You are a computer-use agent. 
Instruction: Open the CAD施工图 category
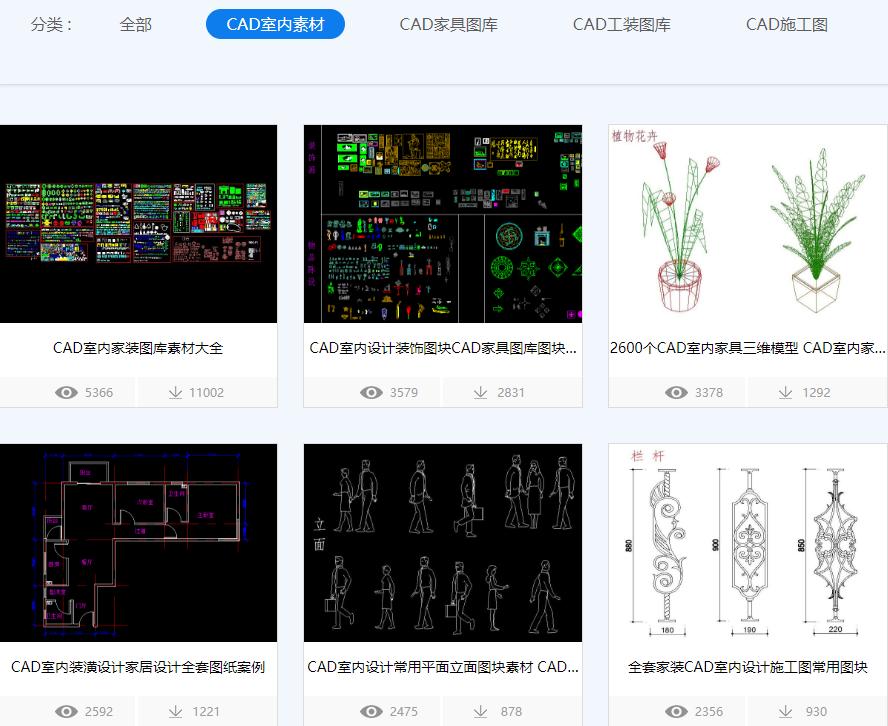pos(787,23)
